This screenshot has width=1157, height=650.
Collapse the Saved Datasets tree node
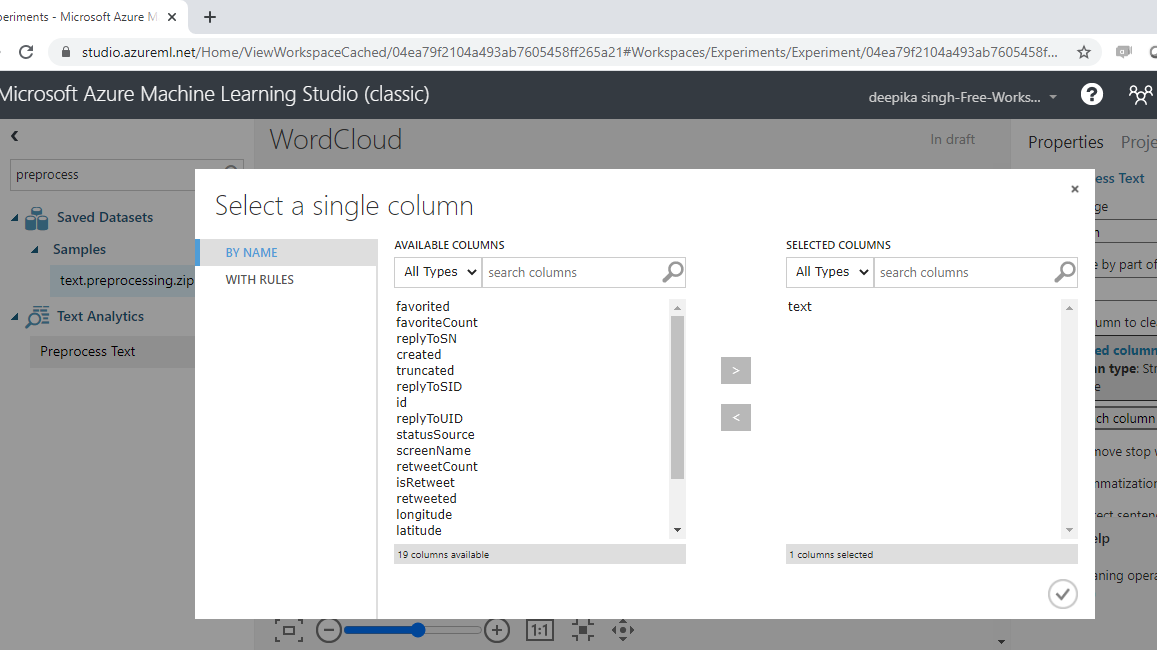click(x=15, y=217)
